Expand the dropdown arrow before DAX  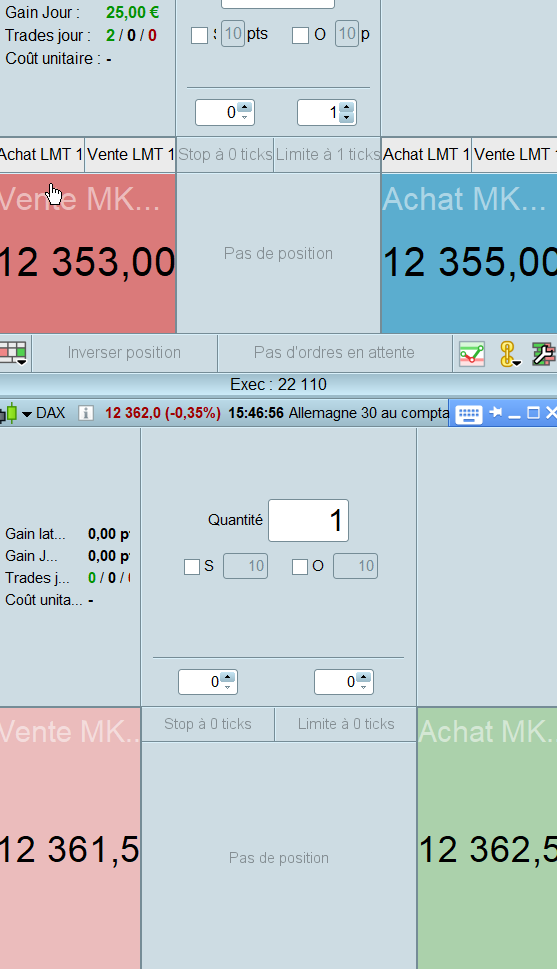tap(27, 413)
